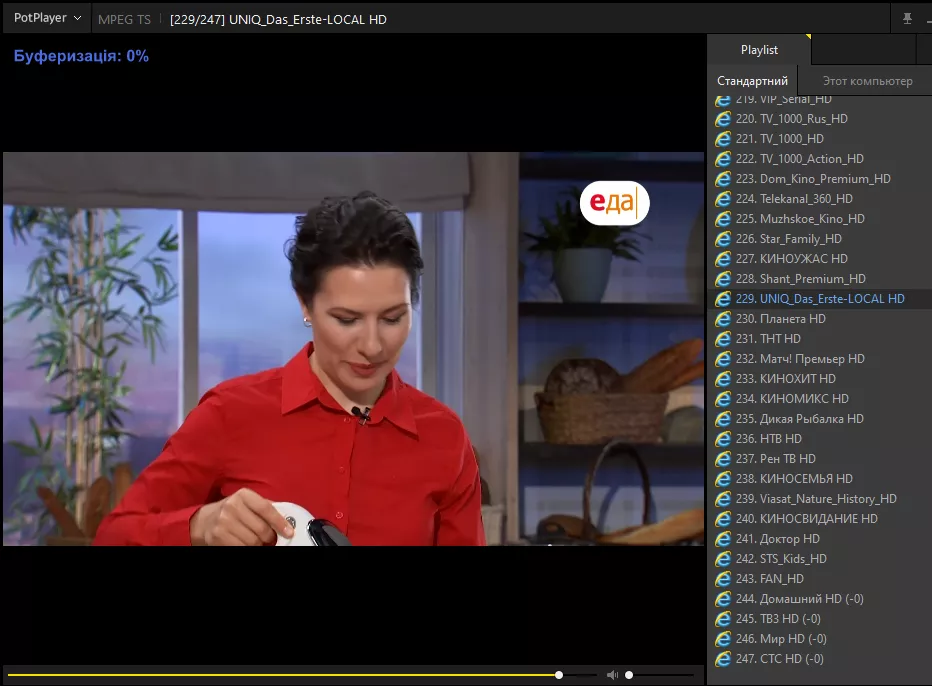
Task: Click the icon beside 223. Dom_Kino_Premium_HD
Action: click(723, 179)
